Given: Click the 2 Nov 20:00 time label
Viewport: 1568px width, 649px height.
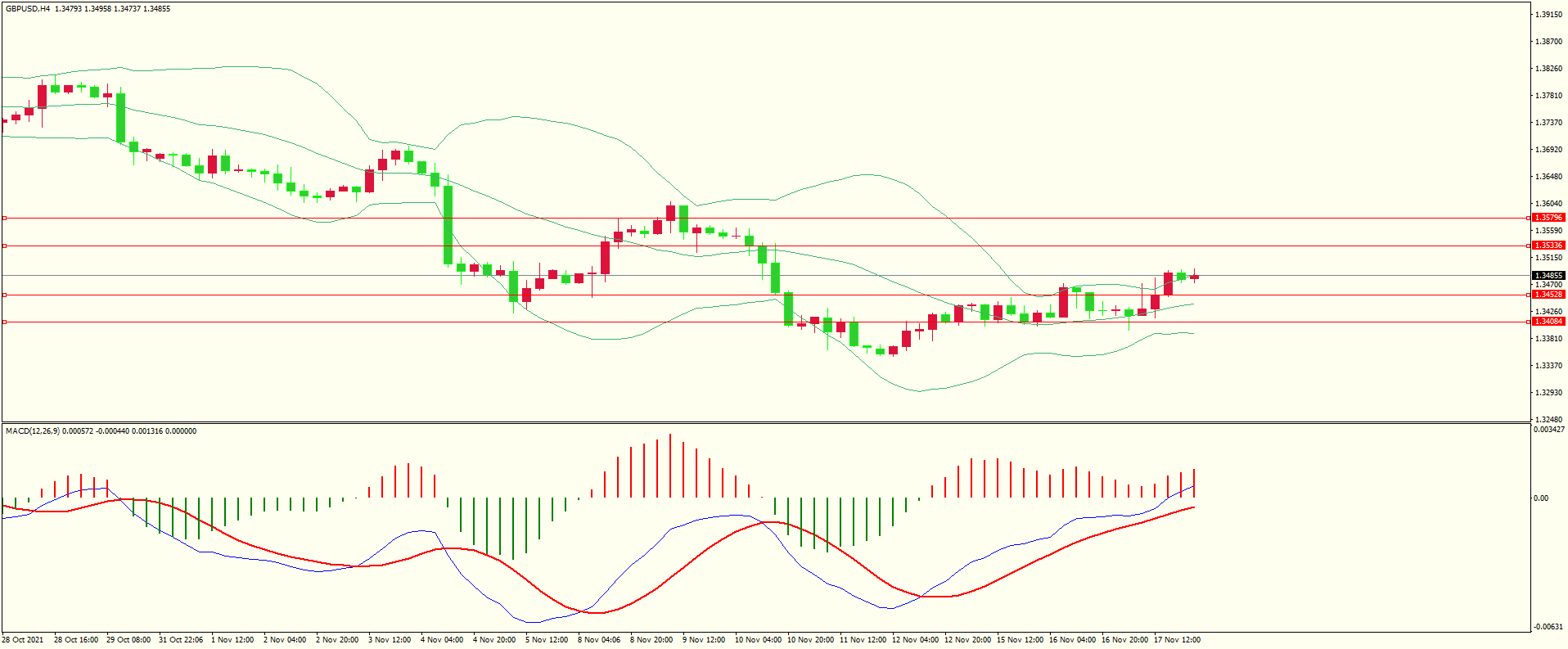Looking at the screenshot, I should [x=337, y=640].
